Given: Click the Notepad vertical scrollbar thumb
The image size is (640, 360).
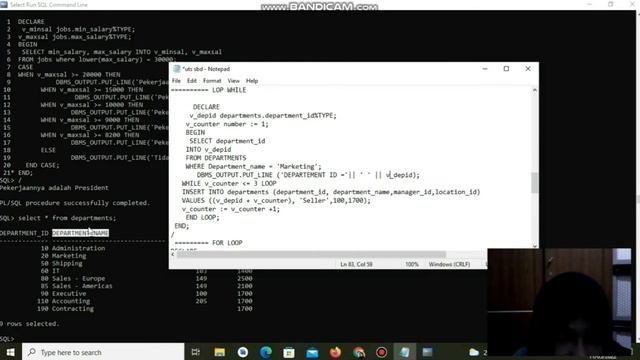Looking at the screenshot, I should click(x=534, y=182).
